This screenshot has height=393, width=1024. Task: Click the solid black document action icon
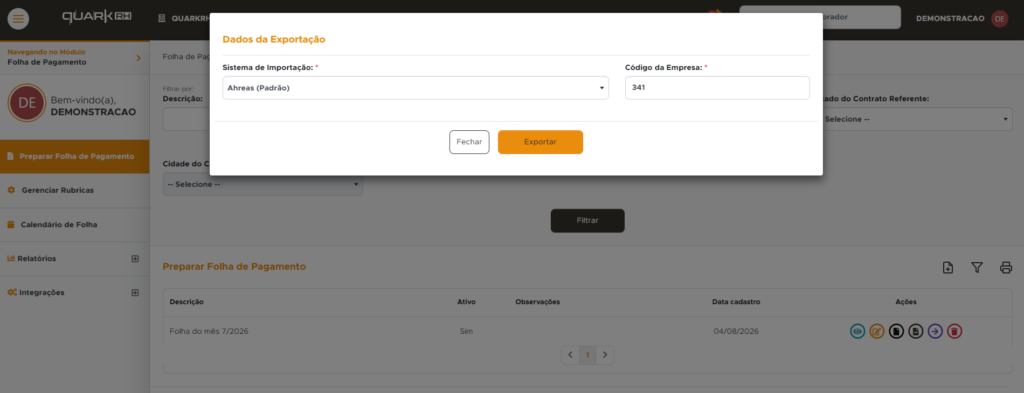pyautogui.click(x=897, y=332)
